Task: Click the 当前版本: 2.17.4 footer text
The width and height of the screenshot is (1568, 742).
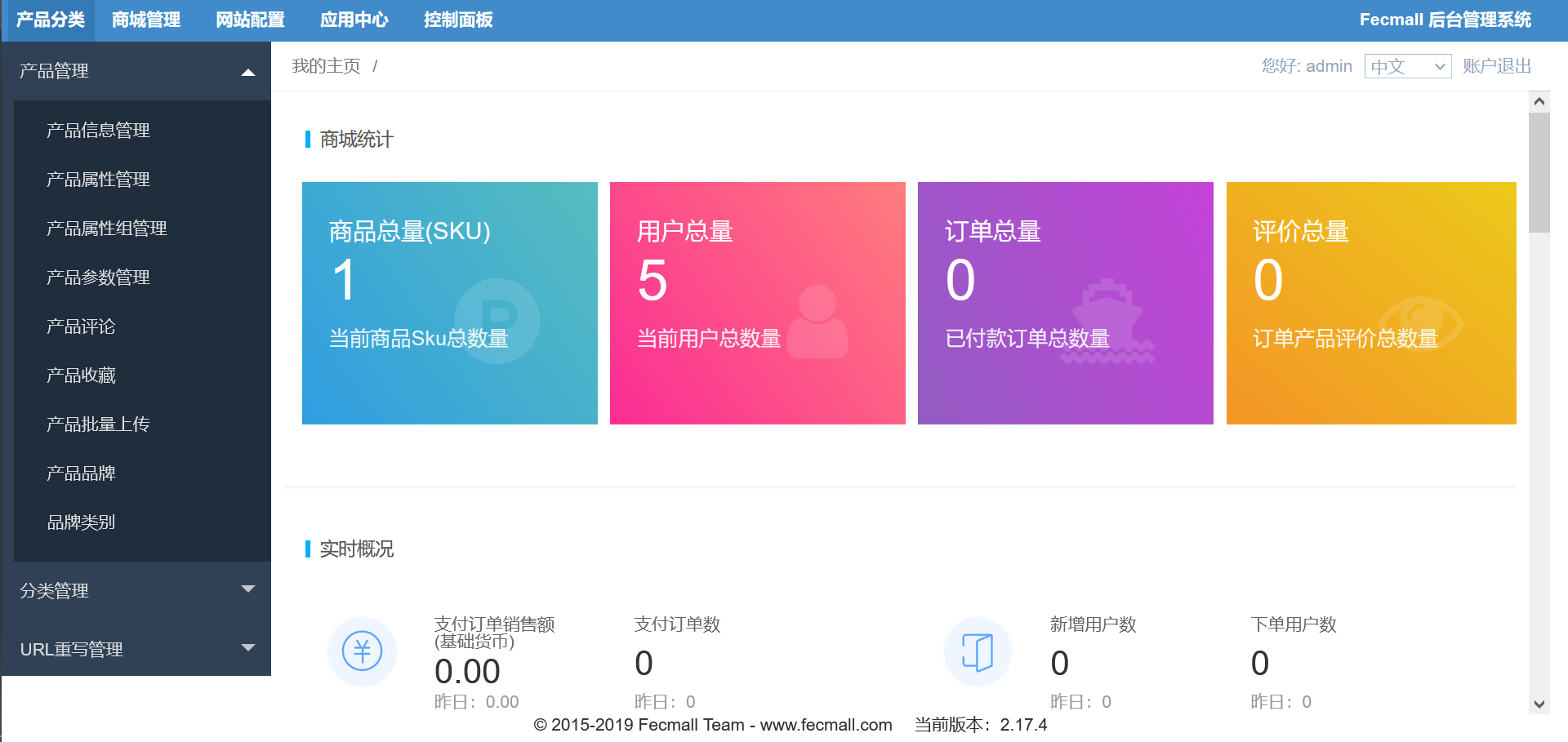Action: [981, 725]
